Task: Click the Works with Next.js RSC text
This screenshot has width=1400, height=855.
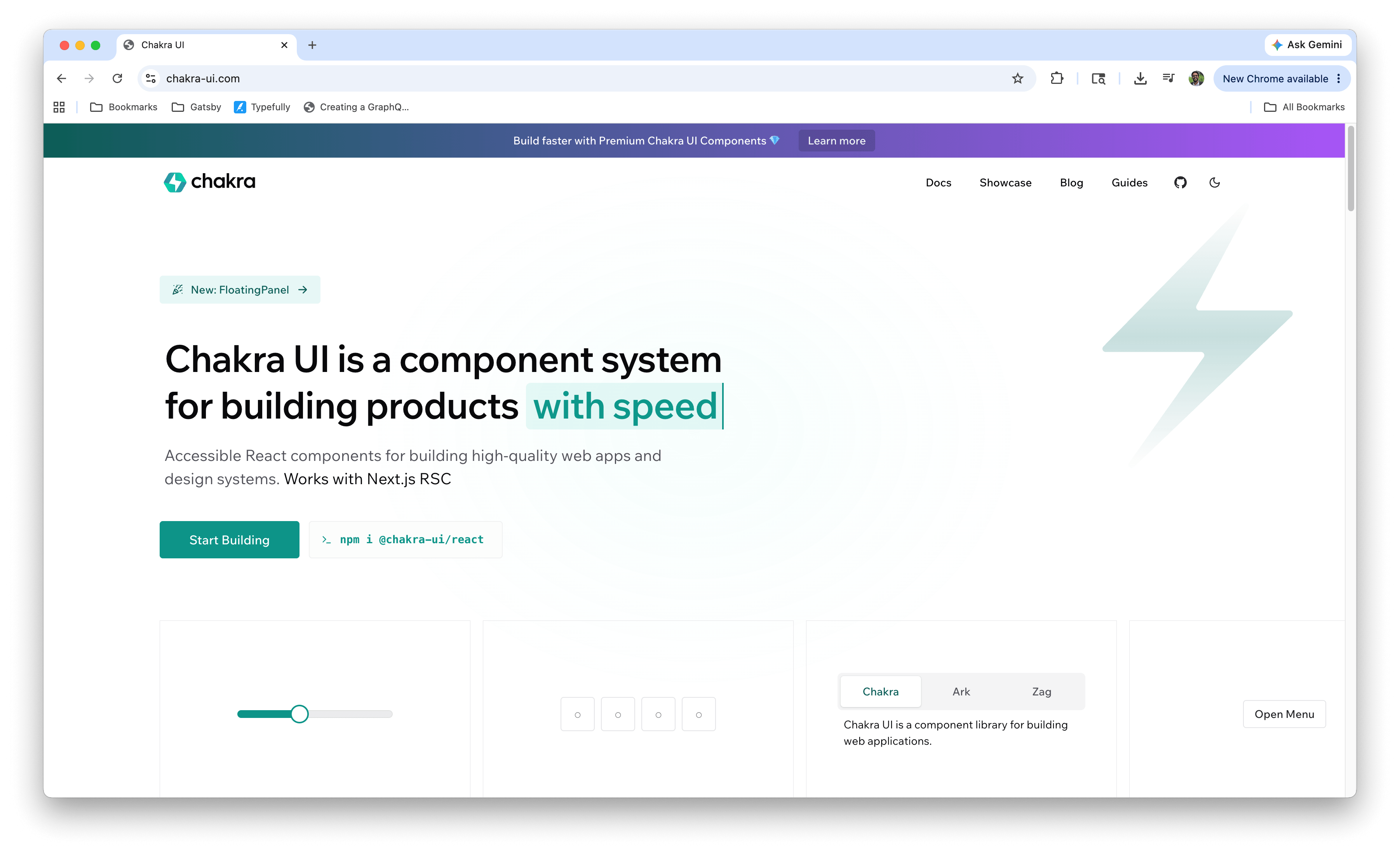Action: pos(367,479)
